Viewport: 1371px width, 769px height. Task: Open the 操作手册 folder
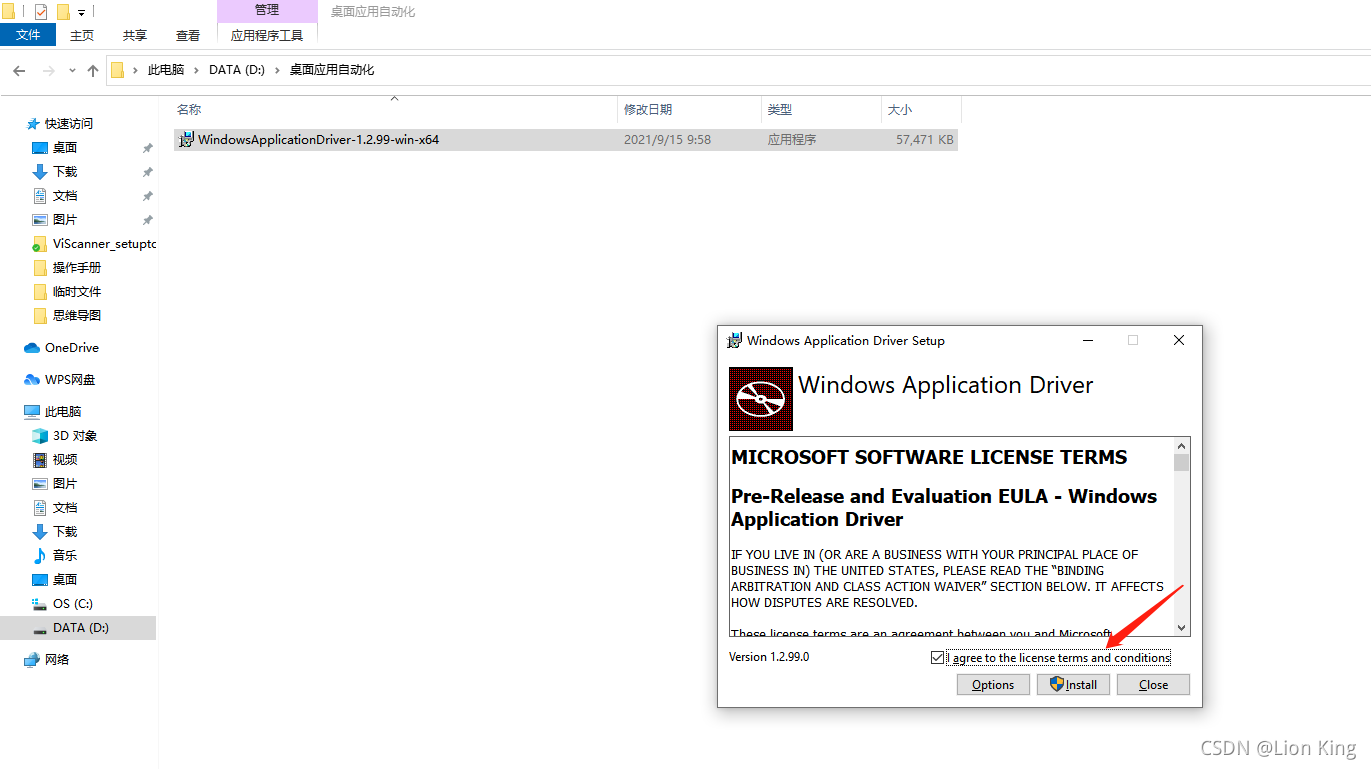[77, 268]
